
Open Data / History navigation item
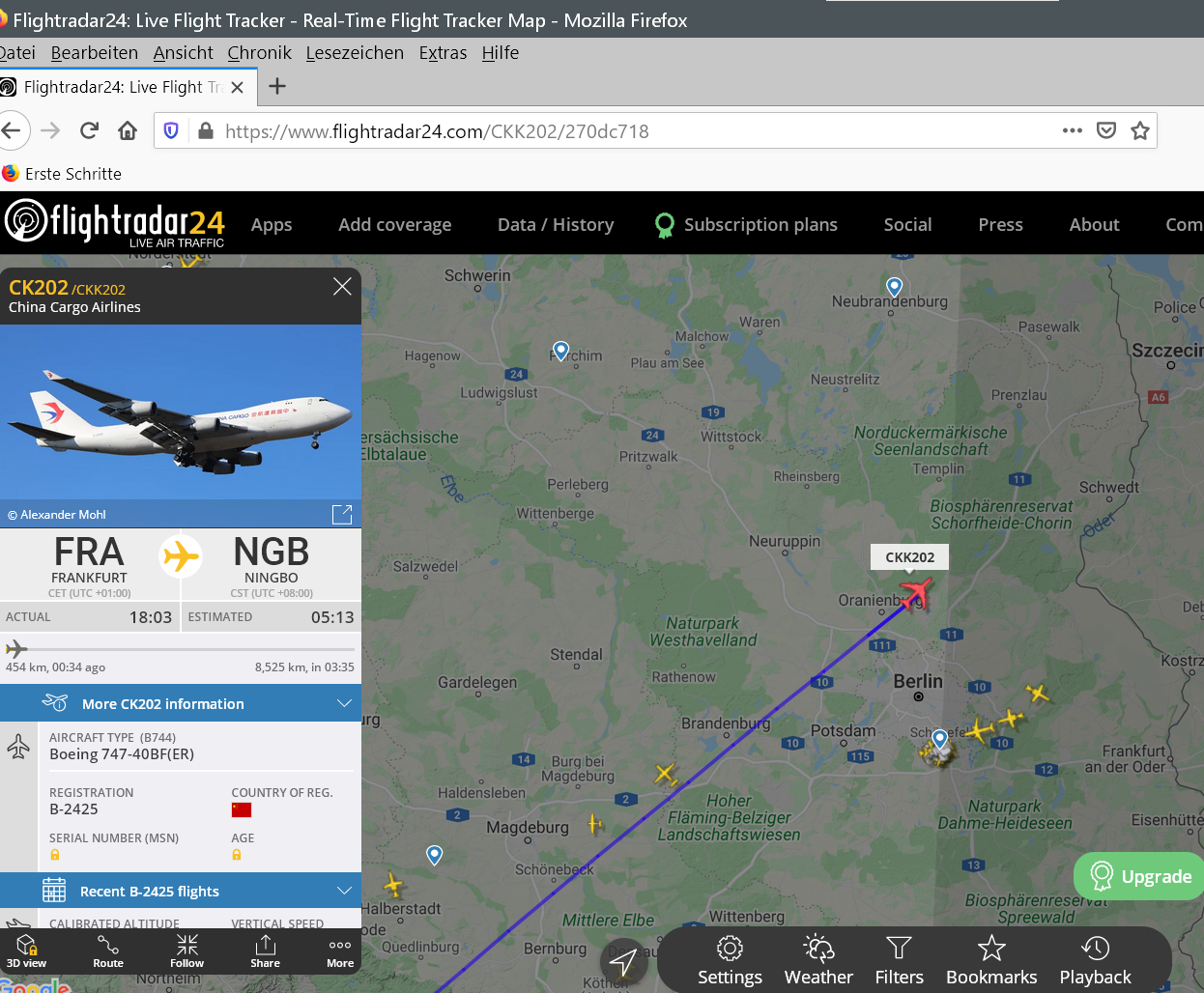[556, 224]
